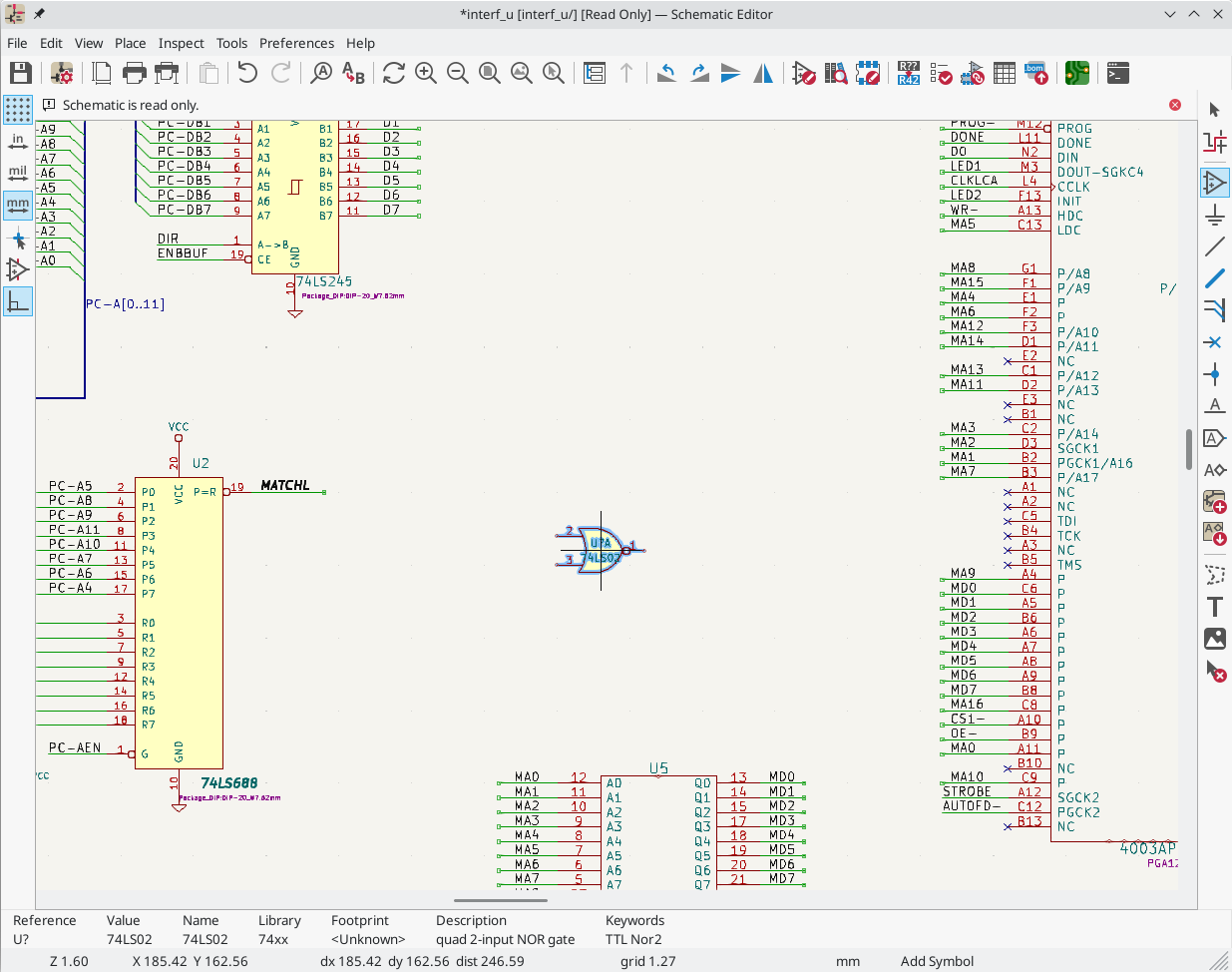Annotate the schematic symbols
Screen dimensions: 1232x972
pos(908,73)
